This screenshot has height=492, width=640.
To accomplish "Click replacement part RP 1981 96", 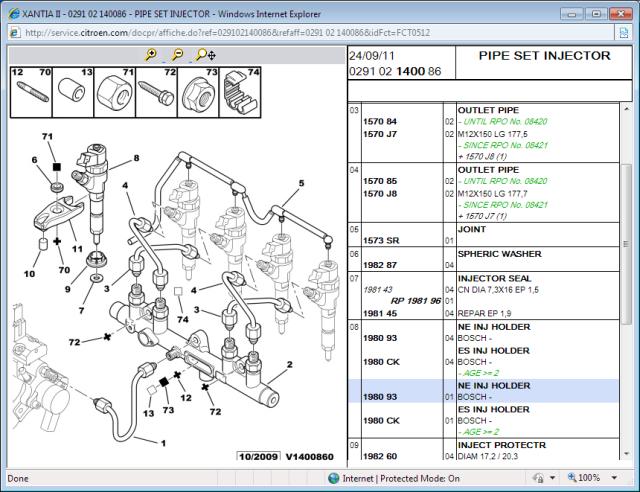I will (x=416, y=301).
